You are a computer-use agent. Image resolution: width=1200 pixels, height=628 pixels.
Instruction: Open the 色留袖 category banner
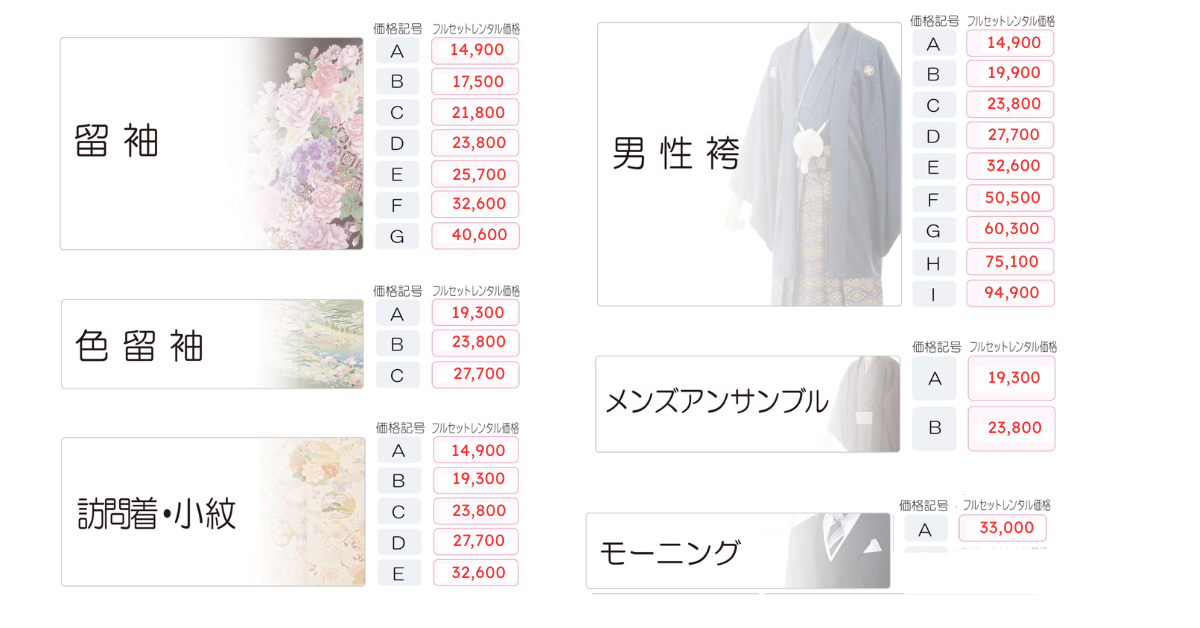pyautogui.click(x=212, y=344)
